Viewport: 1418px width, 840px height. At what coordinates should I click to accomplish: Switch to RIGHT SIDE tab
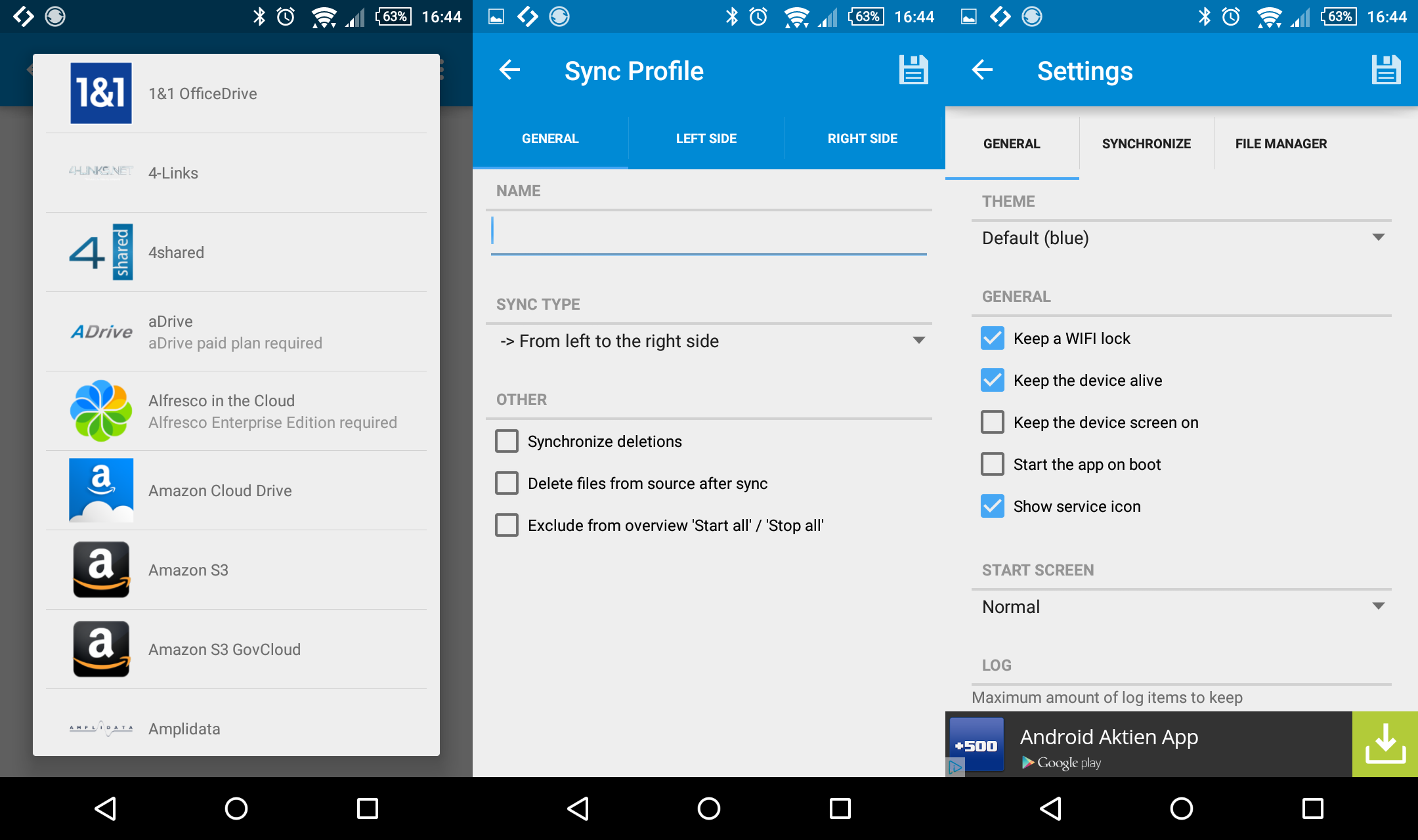tap(863, 138)
